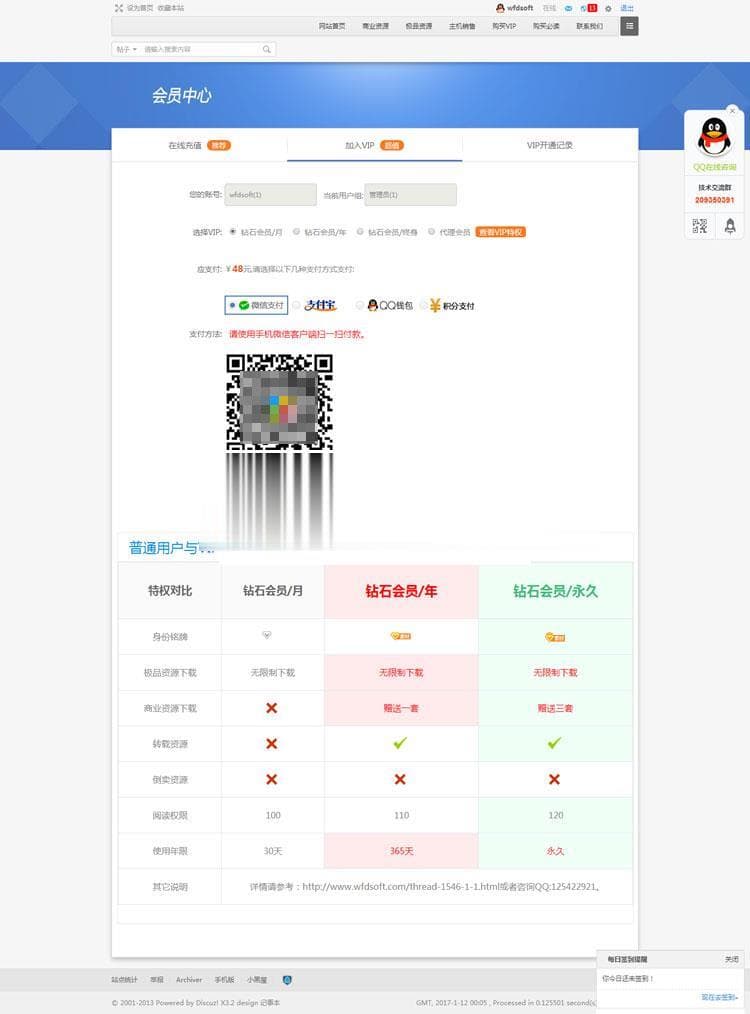Click the fullscreen icon at top-left

[x=118, y=8]
